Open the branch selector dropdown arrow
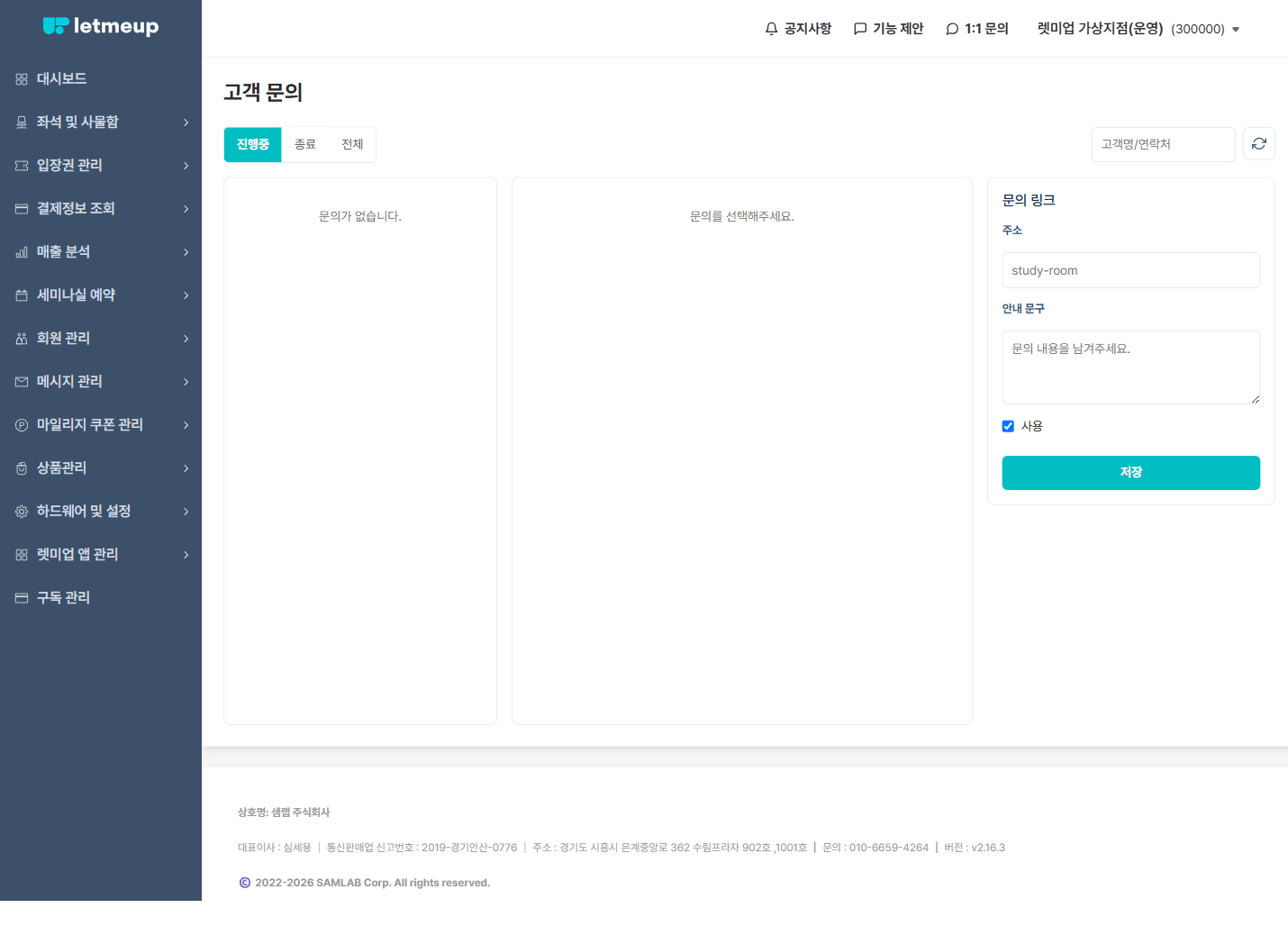1288x926 pixels. pos(1236,30)
